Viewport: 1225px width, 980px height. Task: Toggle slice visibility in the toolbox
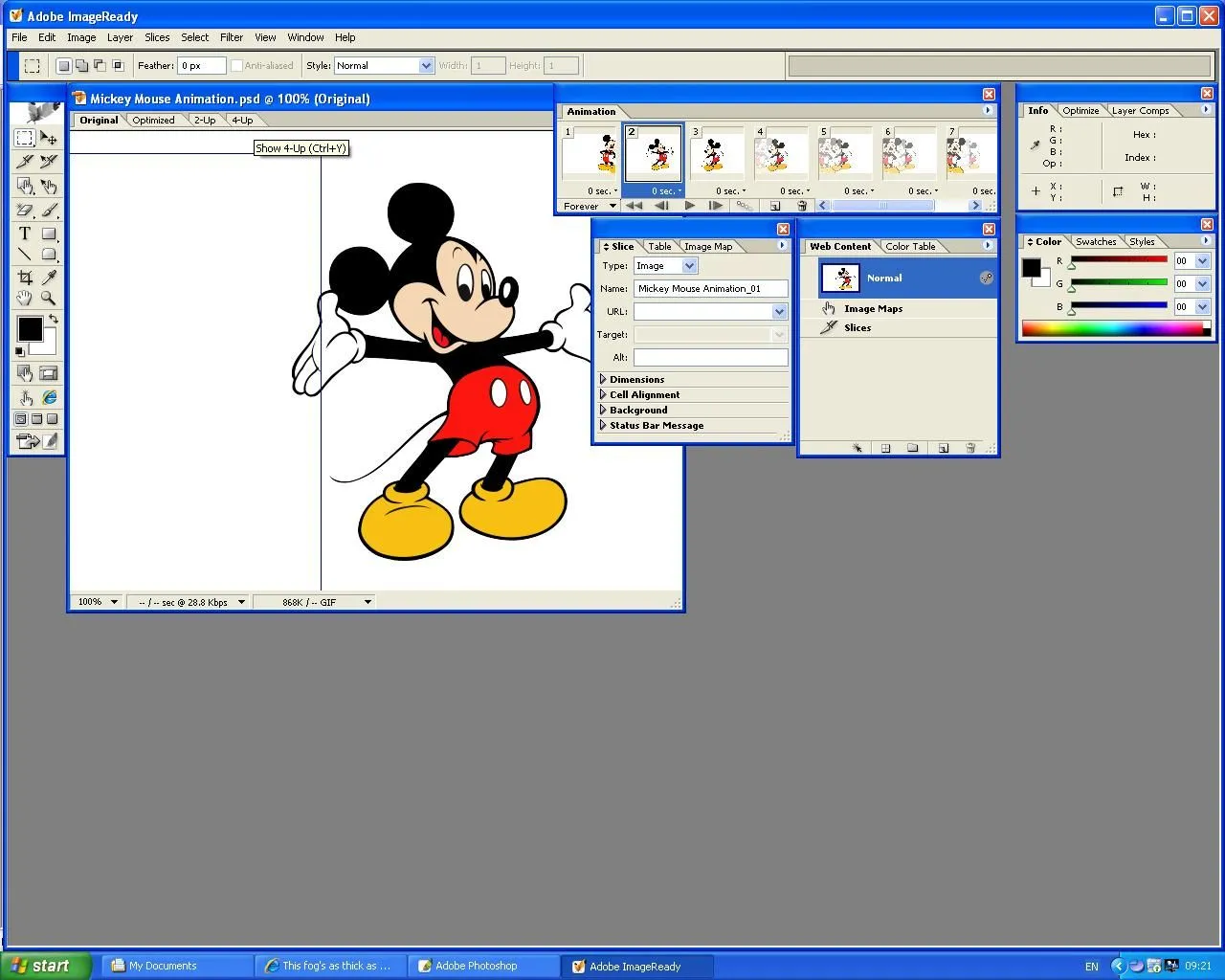coord(49,373)
